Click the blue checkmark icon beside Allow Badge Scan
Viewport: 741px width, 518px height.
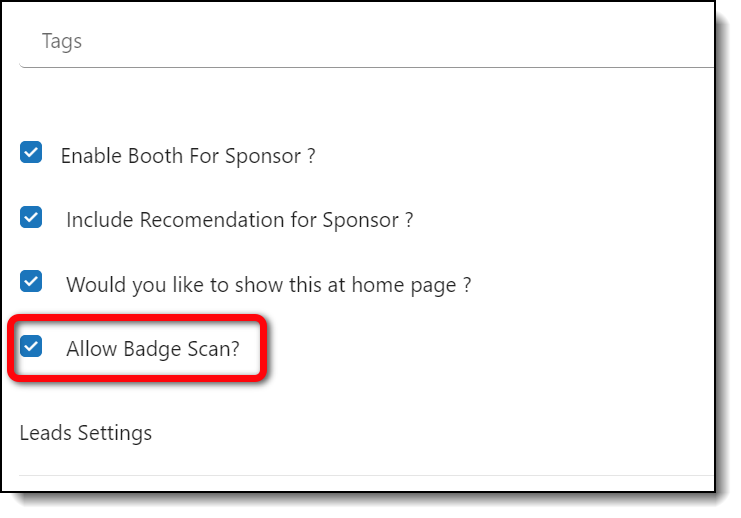point(31,346)
